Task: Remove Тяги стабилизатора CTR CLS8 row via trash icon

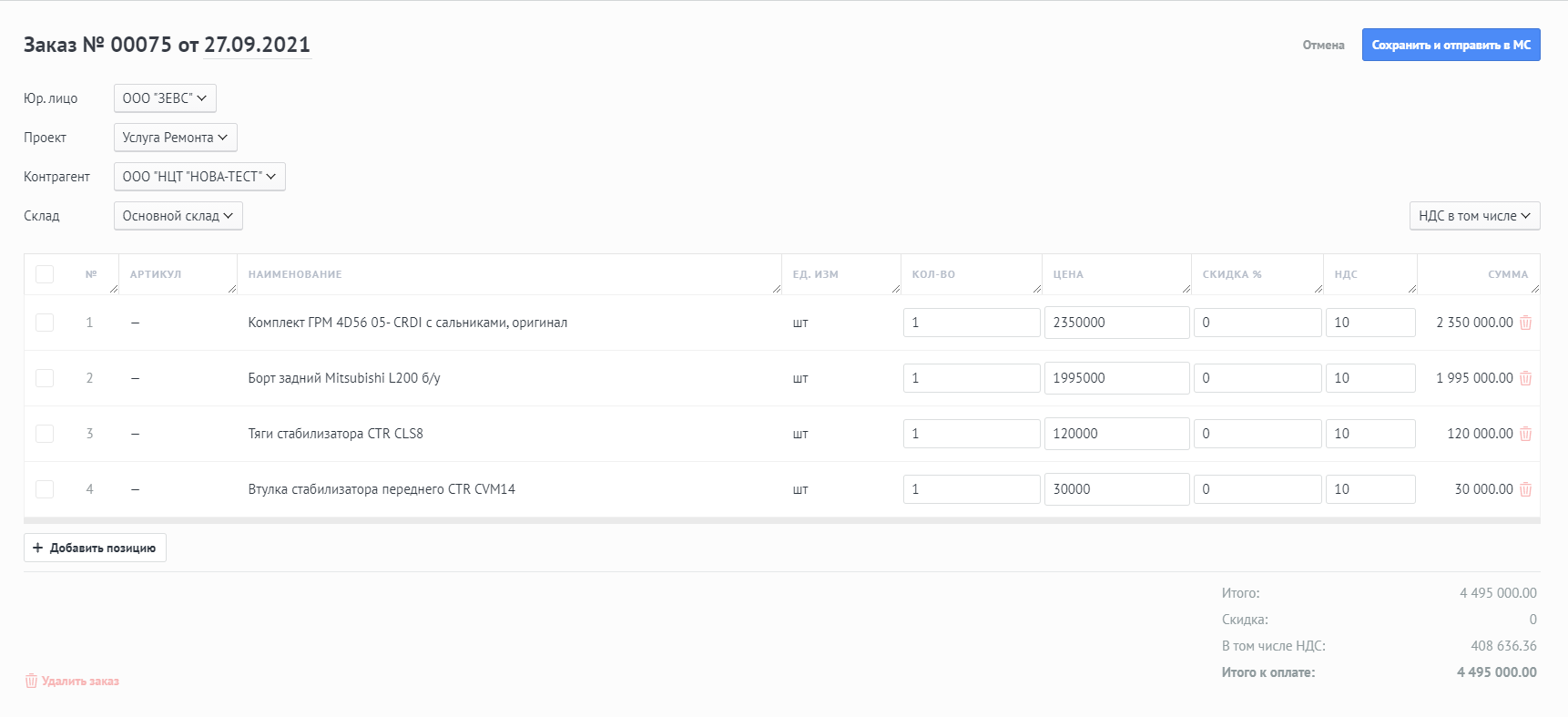Action: point(1526,434)
